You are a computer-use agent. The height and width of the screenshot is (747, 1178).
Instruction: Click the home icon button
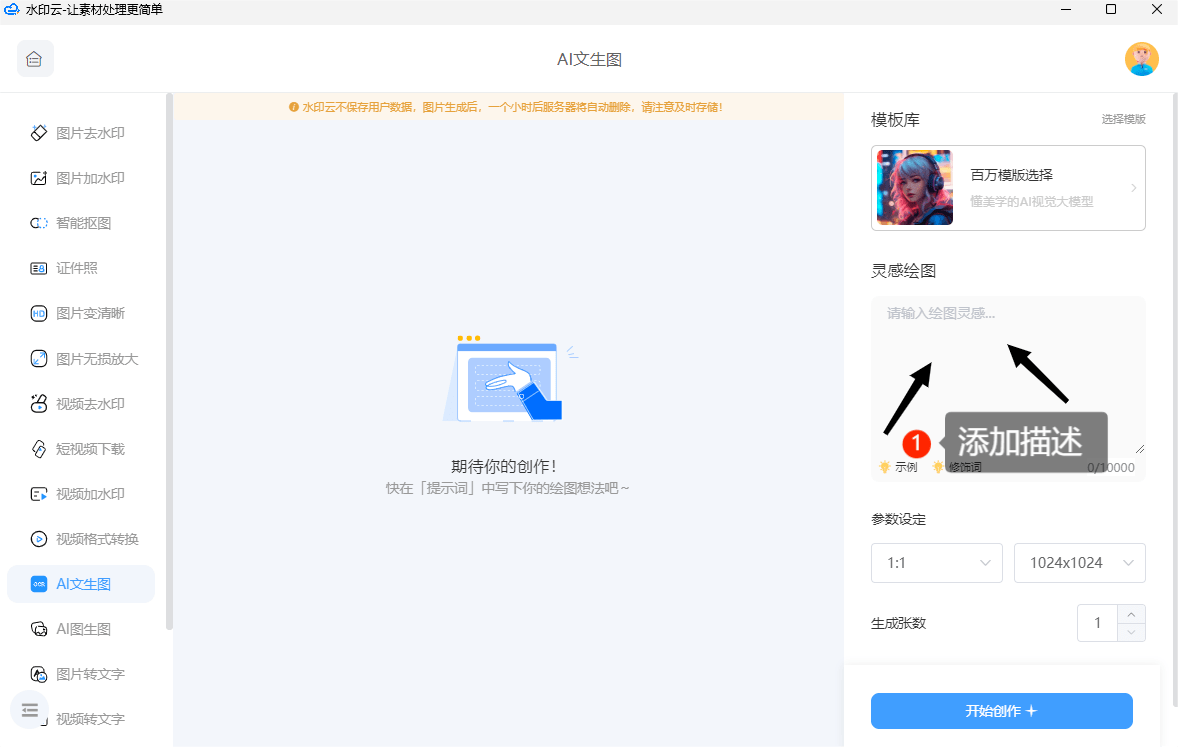tap(35, 59)
